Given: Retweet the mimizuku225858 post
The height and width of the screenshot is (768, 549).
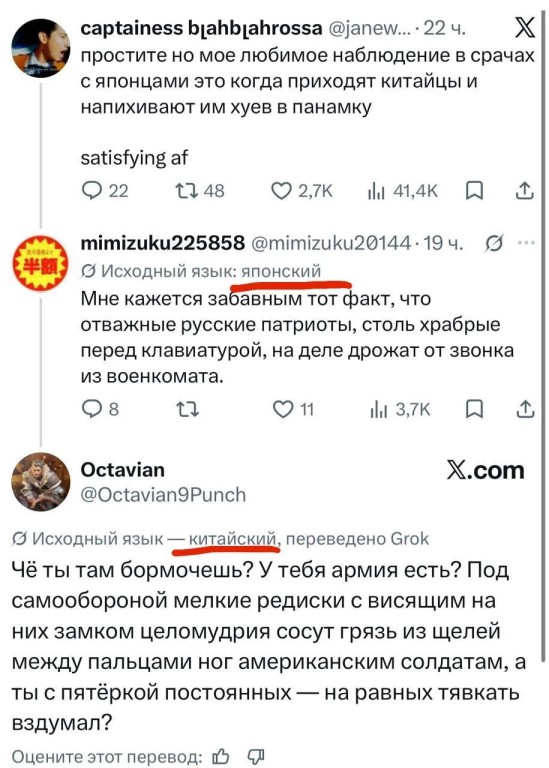Looking at the screenshot, I should (x=187, y=408).
